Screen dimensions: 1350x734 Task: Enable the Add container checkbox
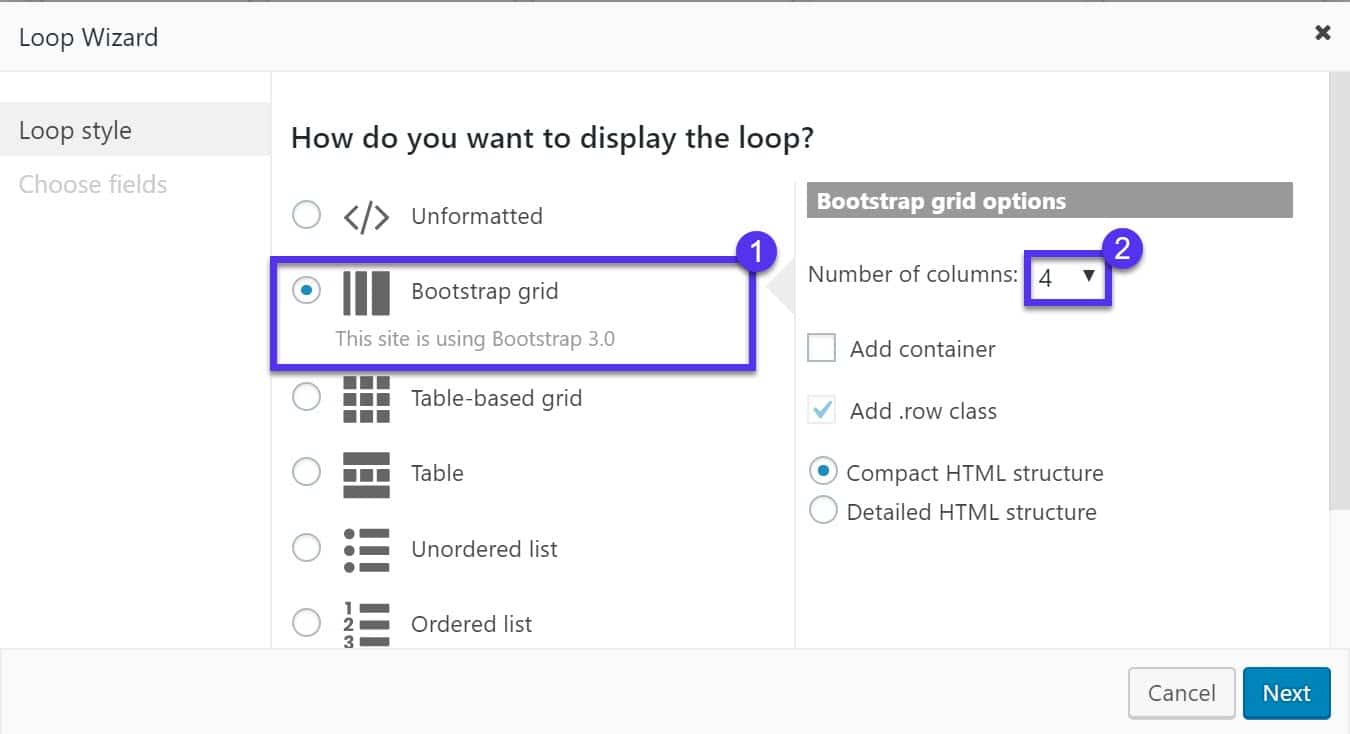tap(820, 348)
